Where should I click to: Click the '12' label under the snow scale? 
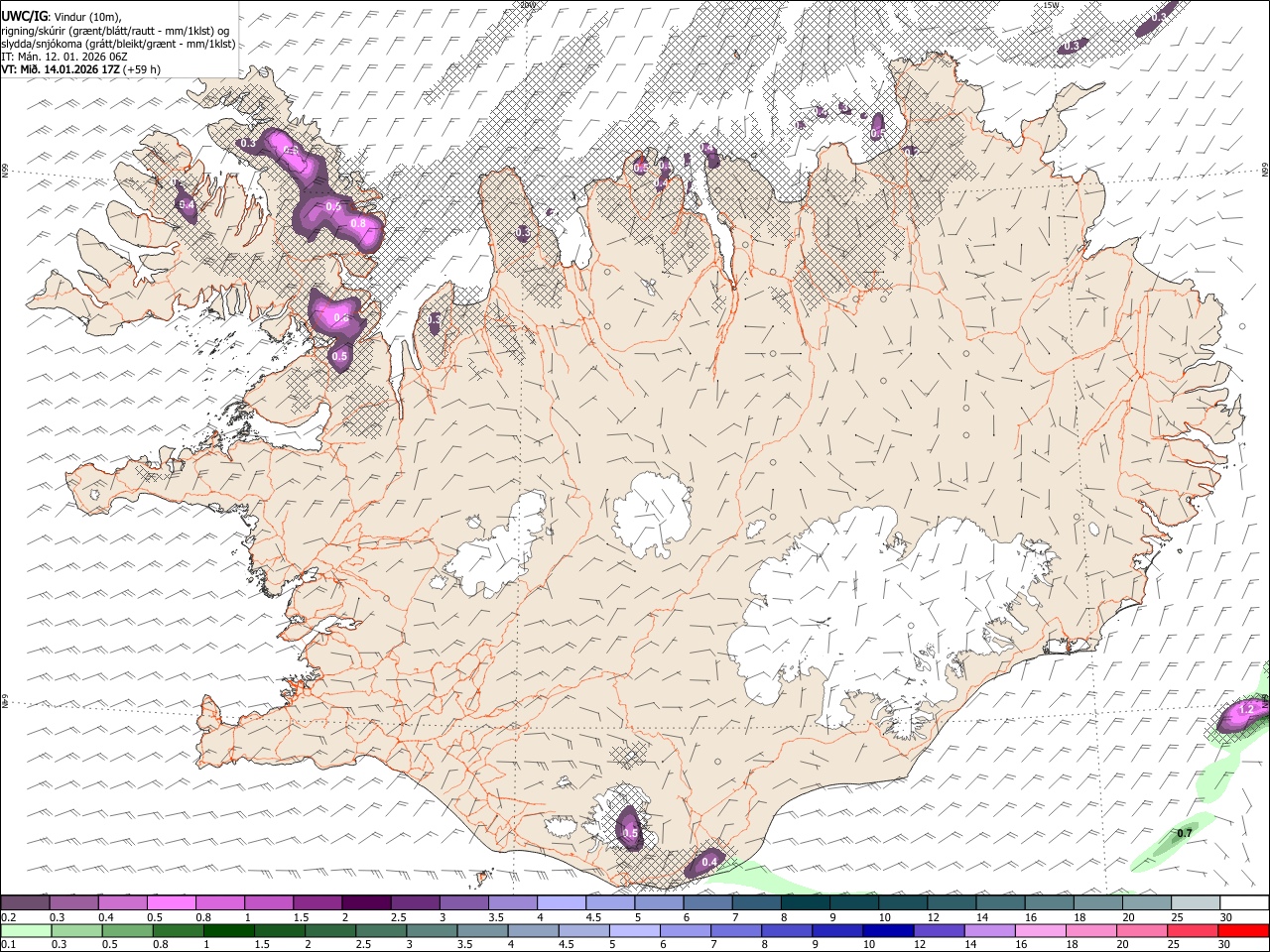(934, 917)
